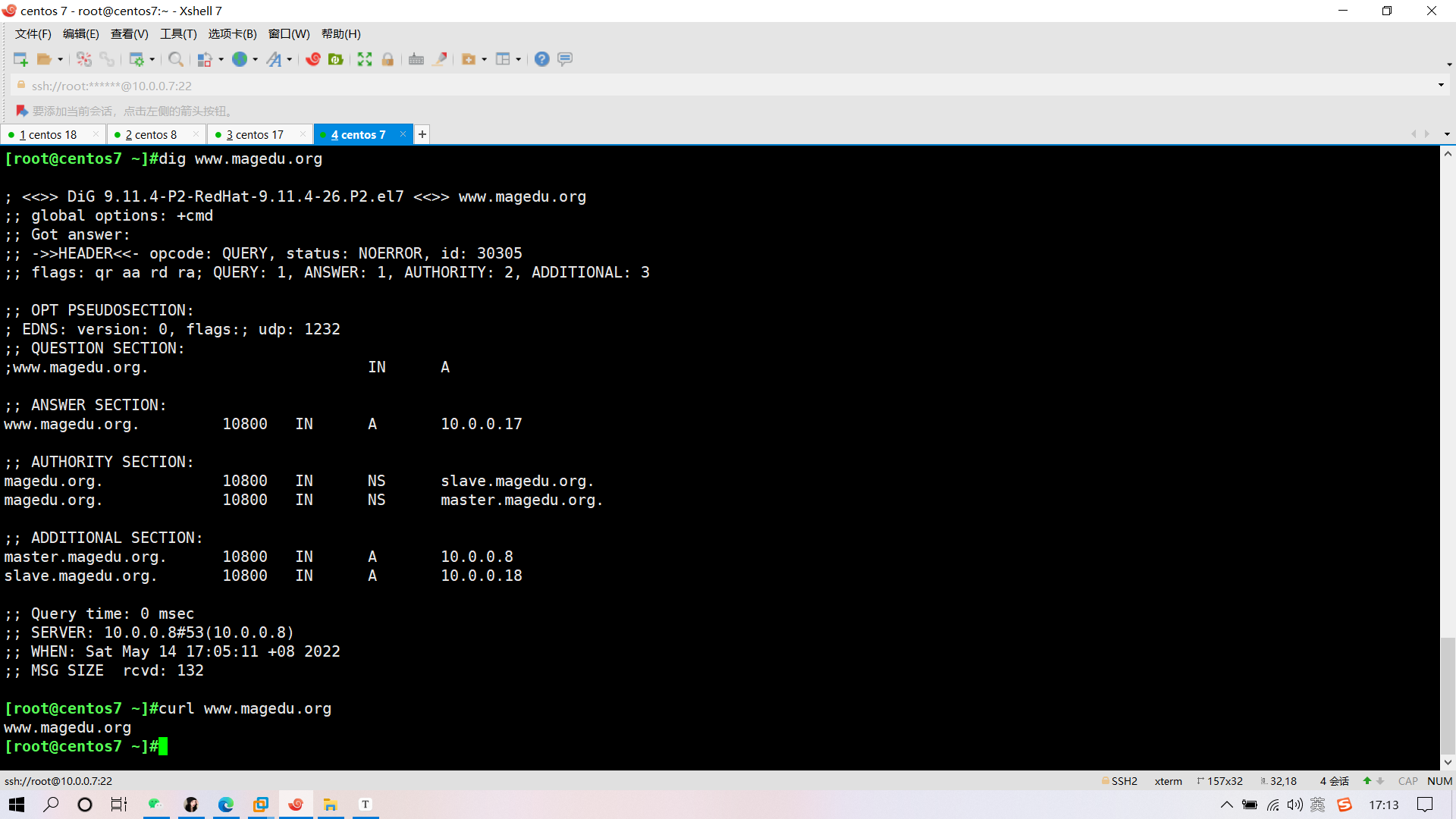This screenshot has height=819, width=1456.
Task: Click the on-screen keyboard toolbar icon
Action: (416, 59)
